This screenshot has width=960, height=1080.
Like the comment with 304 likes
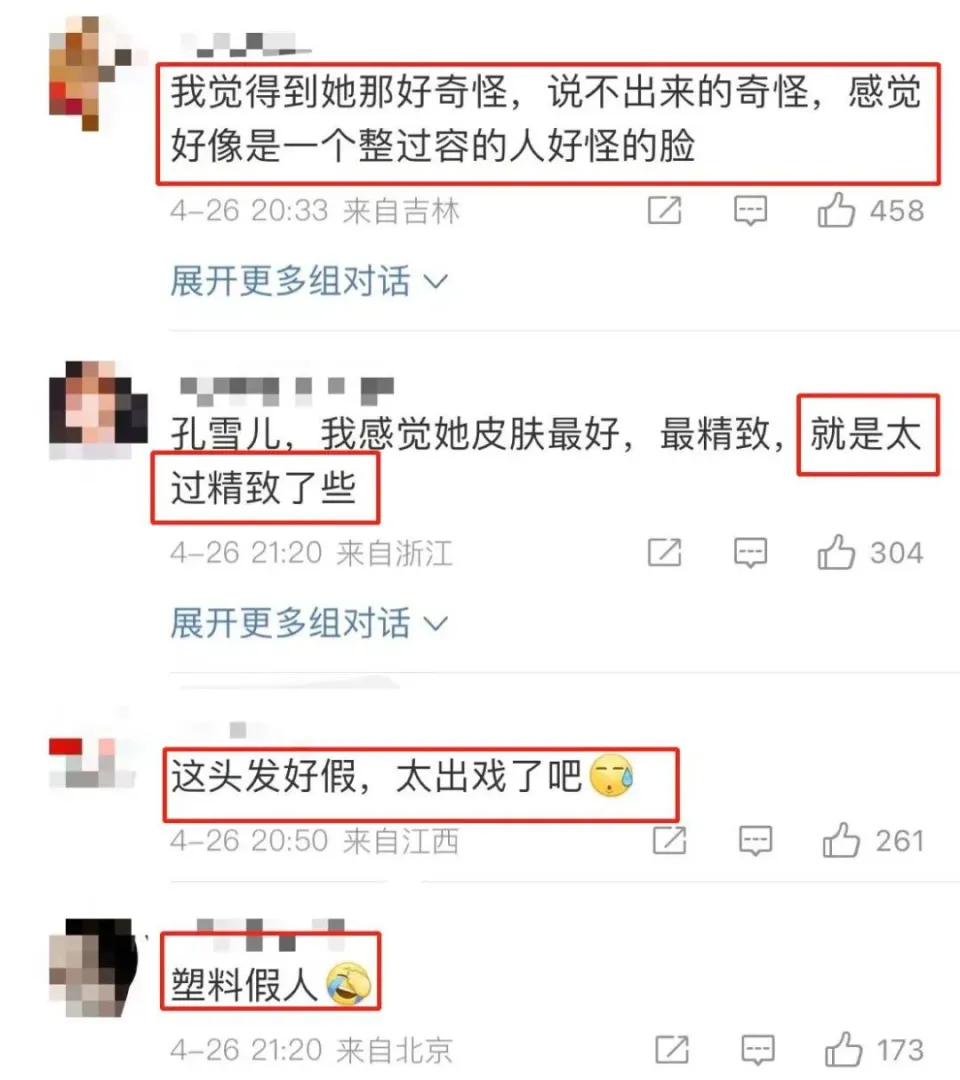[835, 552]
